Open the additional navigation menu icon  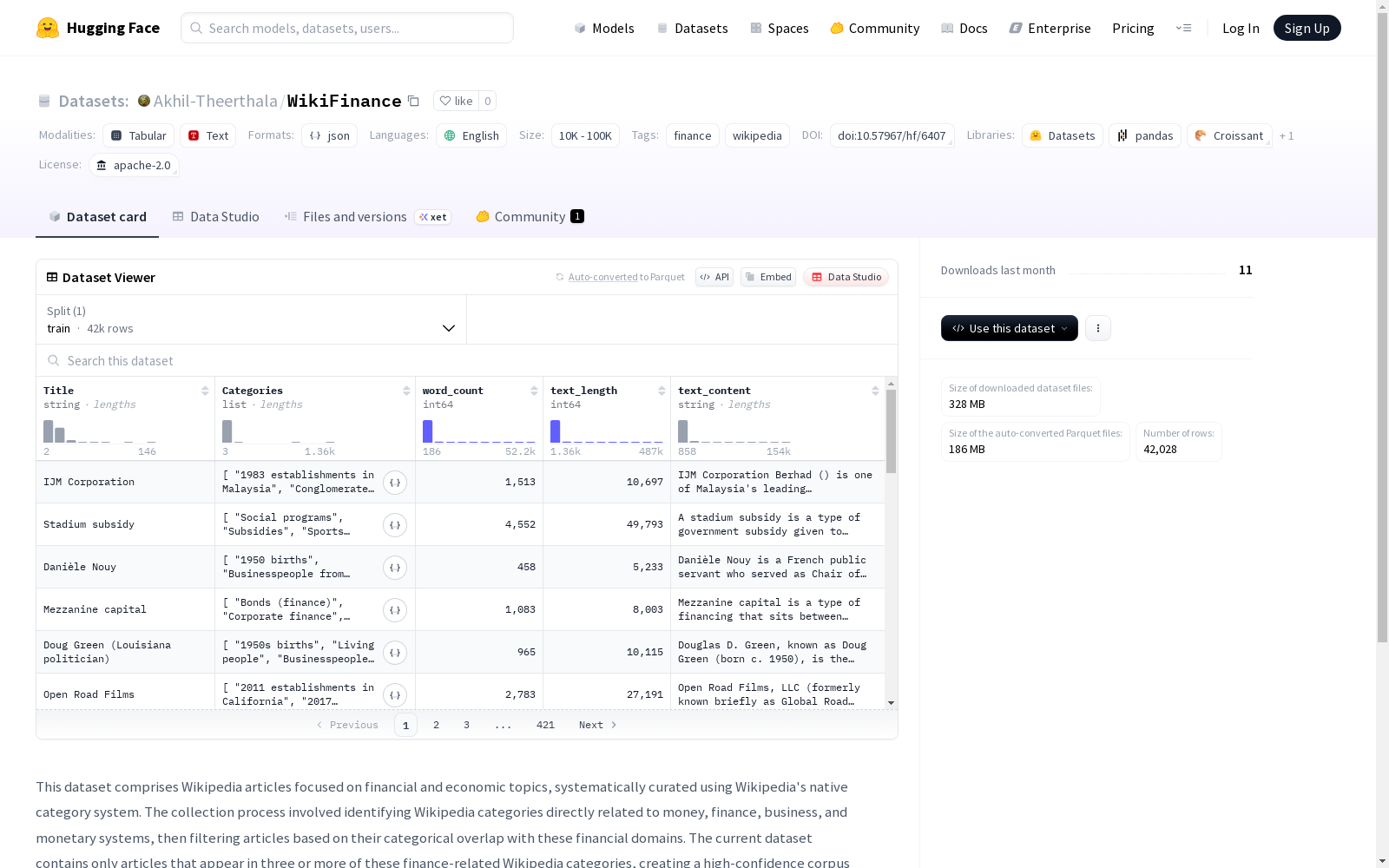point(1183,28)
